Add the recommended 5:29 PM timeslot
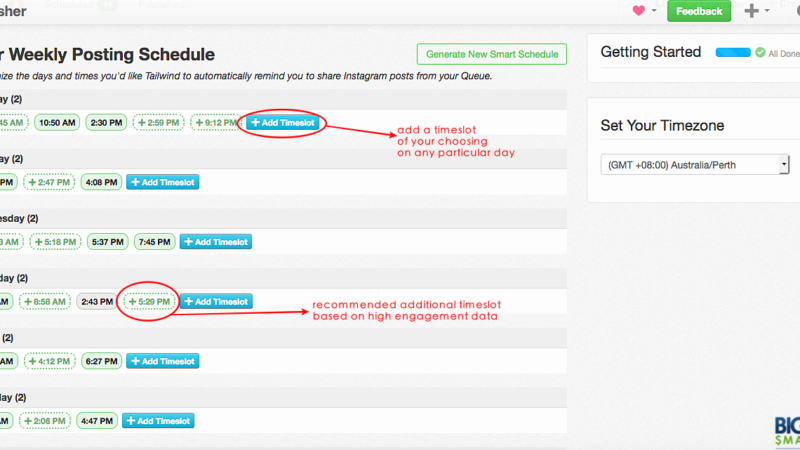Image resolution: width=800 pixels, height=450 pixels. [149, 301]
